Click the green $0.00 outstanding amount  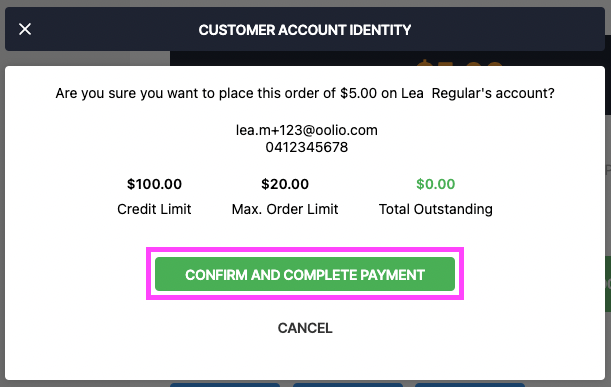(436, 184)
